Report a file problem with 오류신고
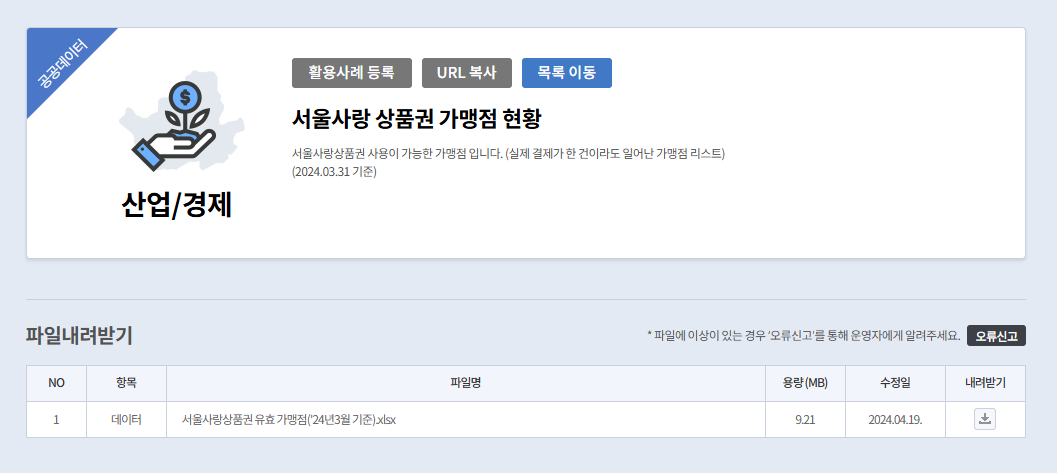This screenshot has height=473, width=1057. pos(996,336)
